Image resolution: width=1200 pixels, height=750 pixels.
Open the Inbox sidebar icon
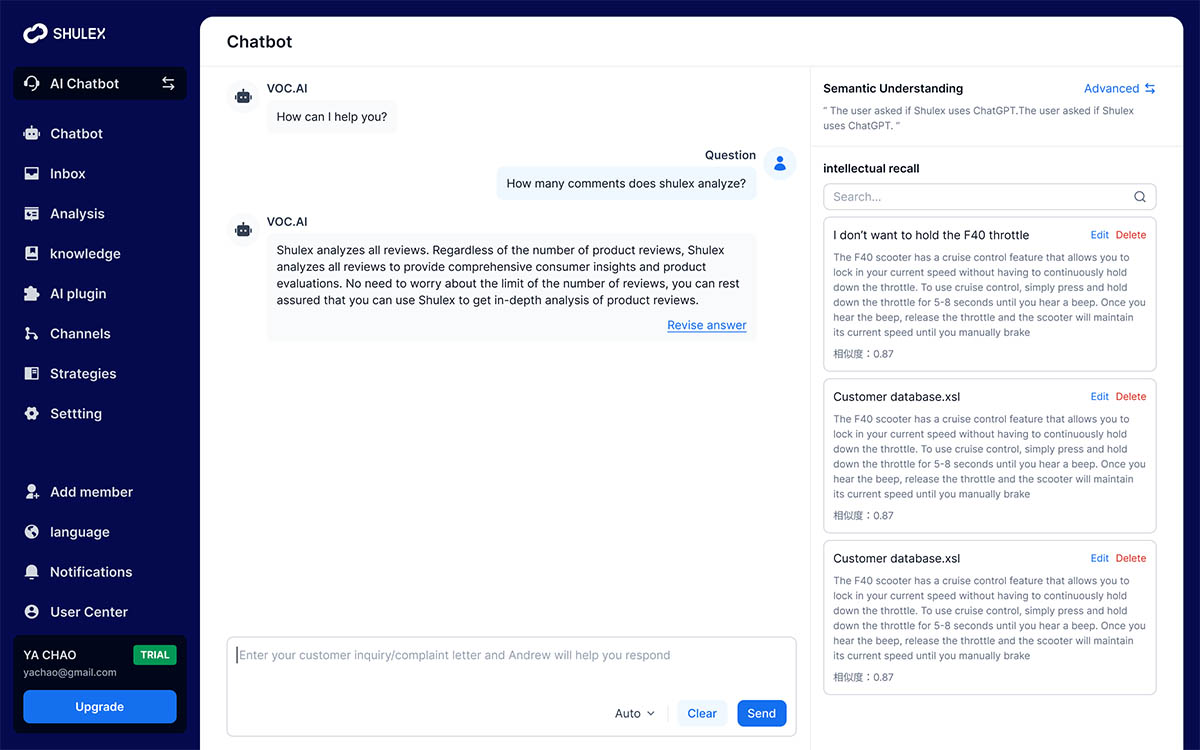pos(32,174)
